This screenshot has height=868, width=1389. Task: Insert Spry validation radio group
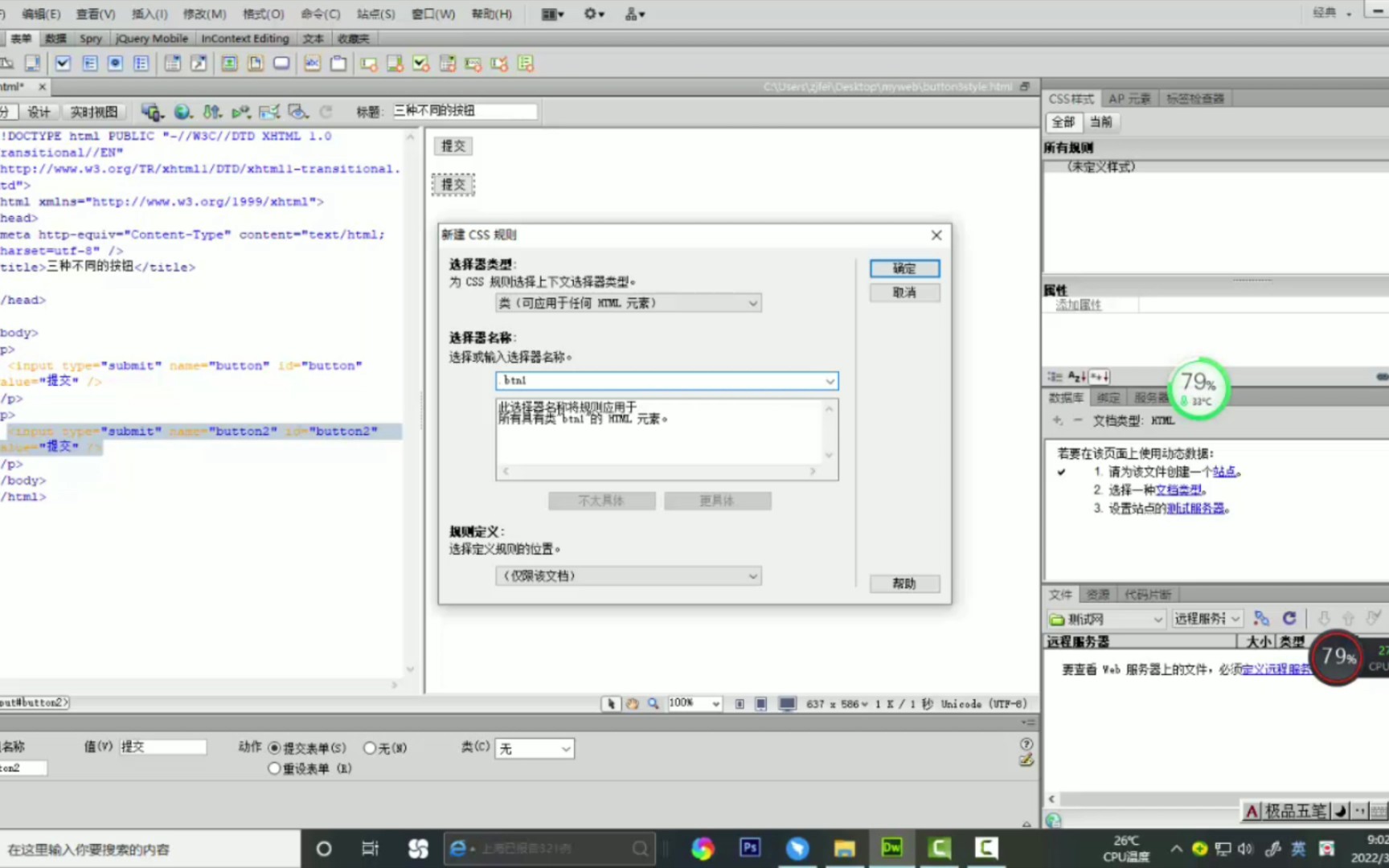tap(526, 63)
